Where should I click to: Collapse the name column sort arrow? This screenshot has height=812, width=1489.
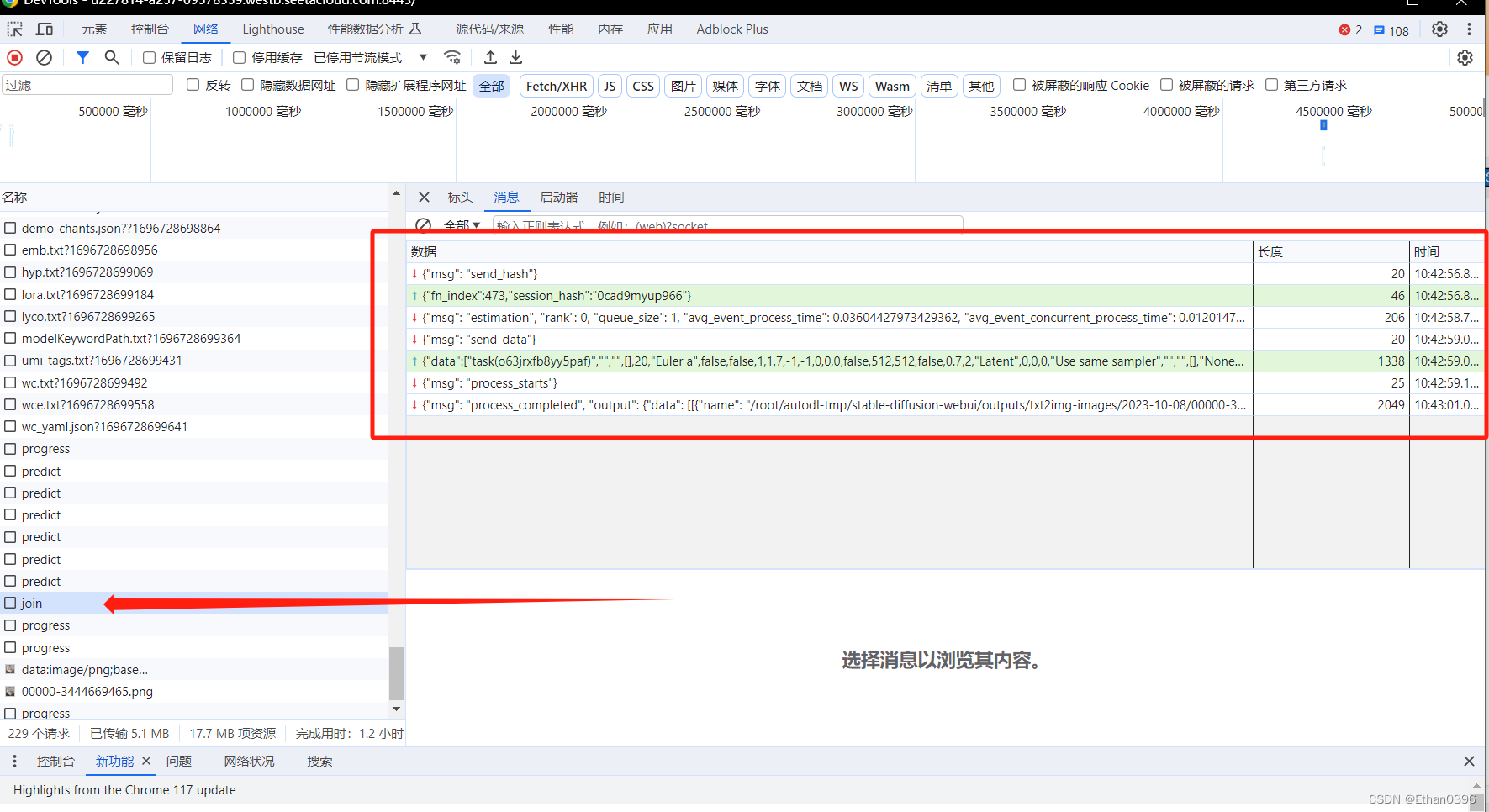point(396,194)
